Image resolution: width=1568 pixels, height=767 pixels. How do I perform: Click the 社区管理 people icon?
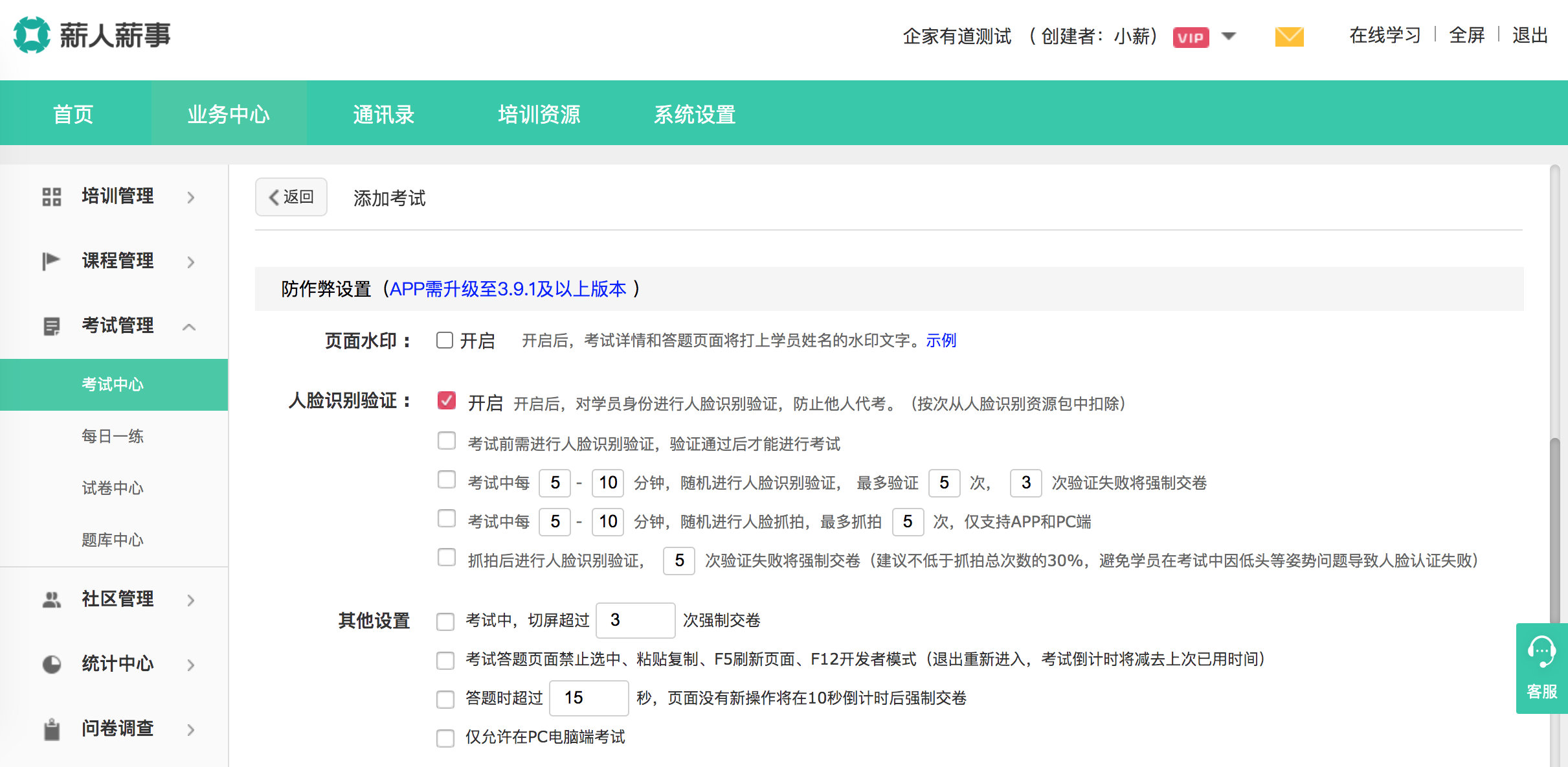pyautogui.click(x=52, y=599)
